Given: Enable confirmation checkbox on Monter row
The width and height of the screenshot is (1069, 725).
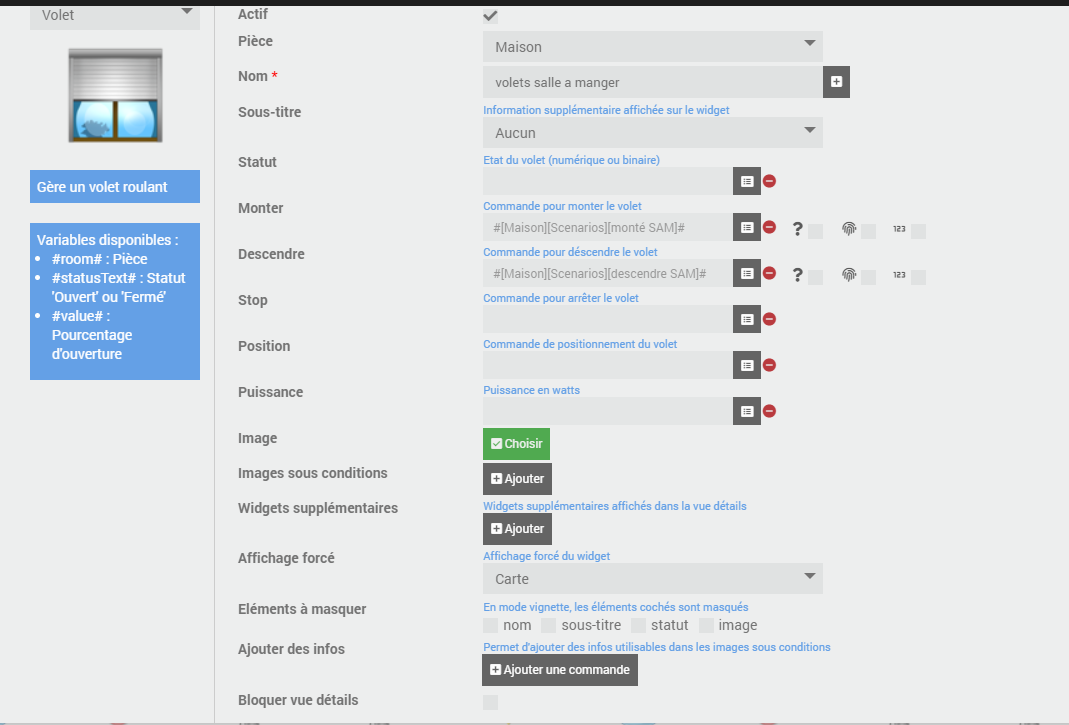Looking at the screenshot, I should (x=815, y=231).
